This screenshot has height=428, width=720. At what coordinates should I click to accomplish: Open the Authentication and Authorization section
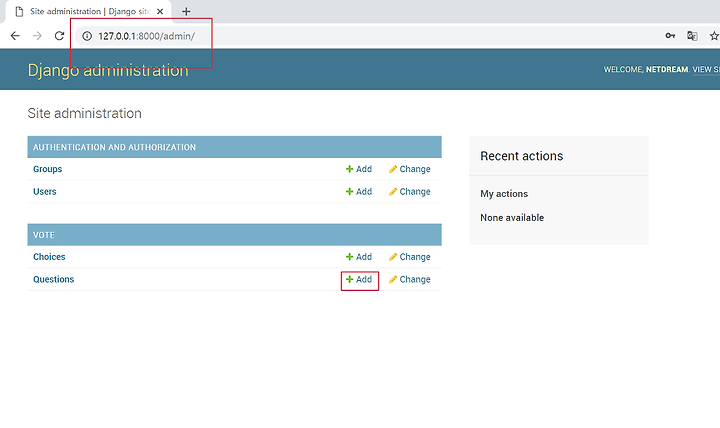pos(114,147)
